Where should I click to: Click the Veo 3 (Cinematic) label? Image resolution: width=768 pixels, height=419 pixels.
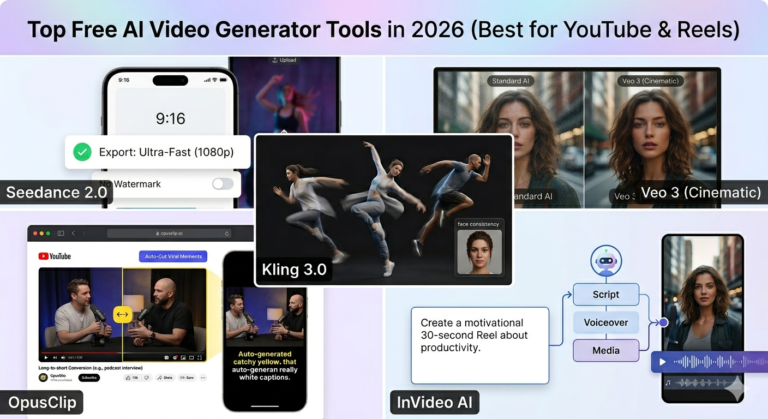[700, 193]
